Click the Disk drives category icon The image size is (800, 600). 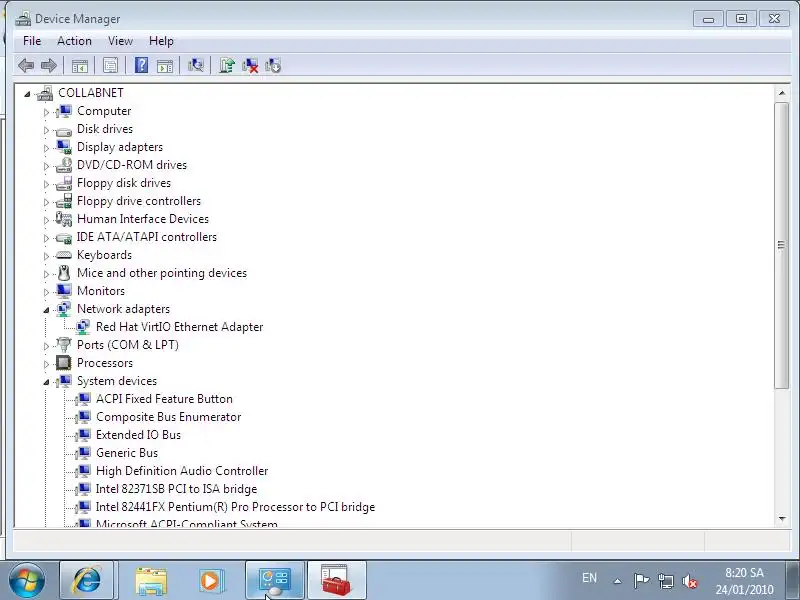click(x=64, y=130)
